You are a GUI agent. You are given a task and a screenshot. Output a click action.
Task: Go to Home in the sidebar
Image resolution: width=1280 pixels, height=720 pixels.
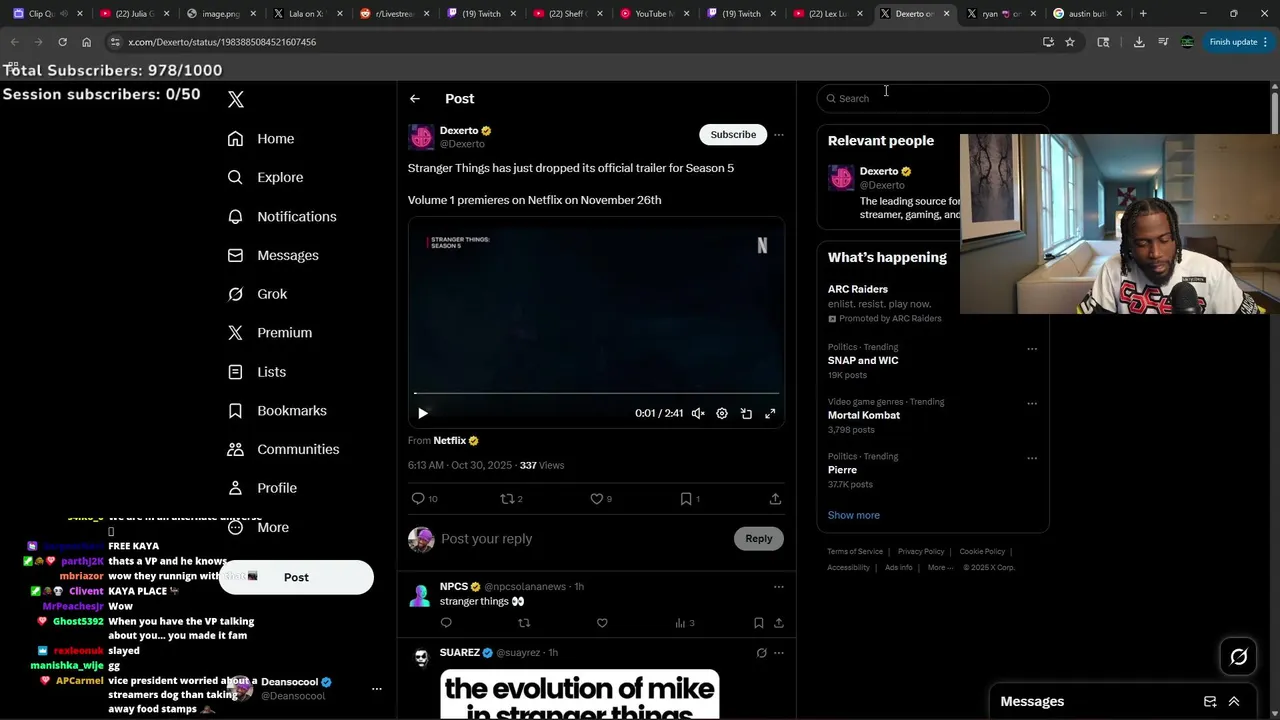(x=261, y=139)
